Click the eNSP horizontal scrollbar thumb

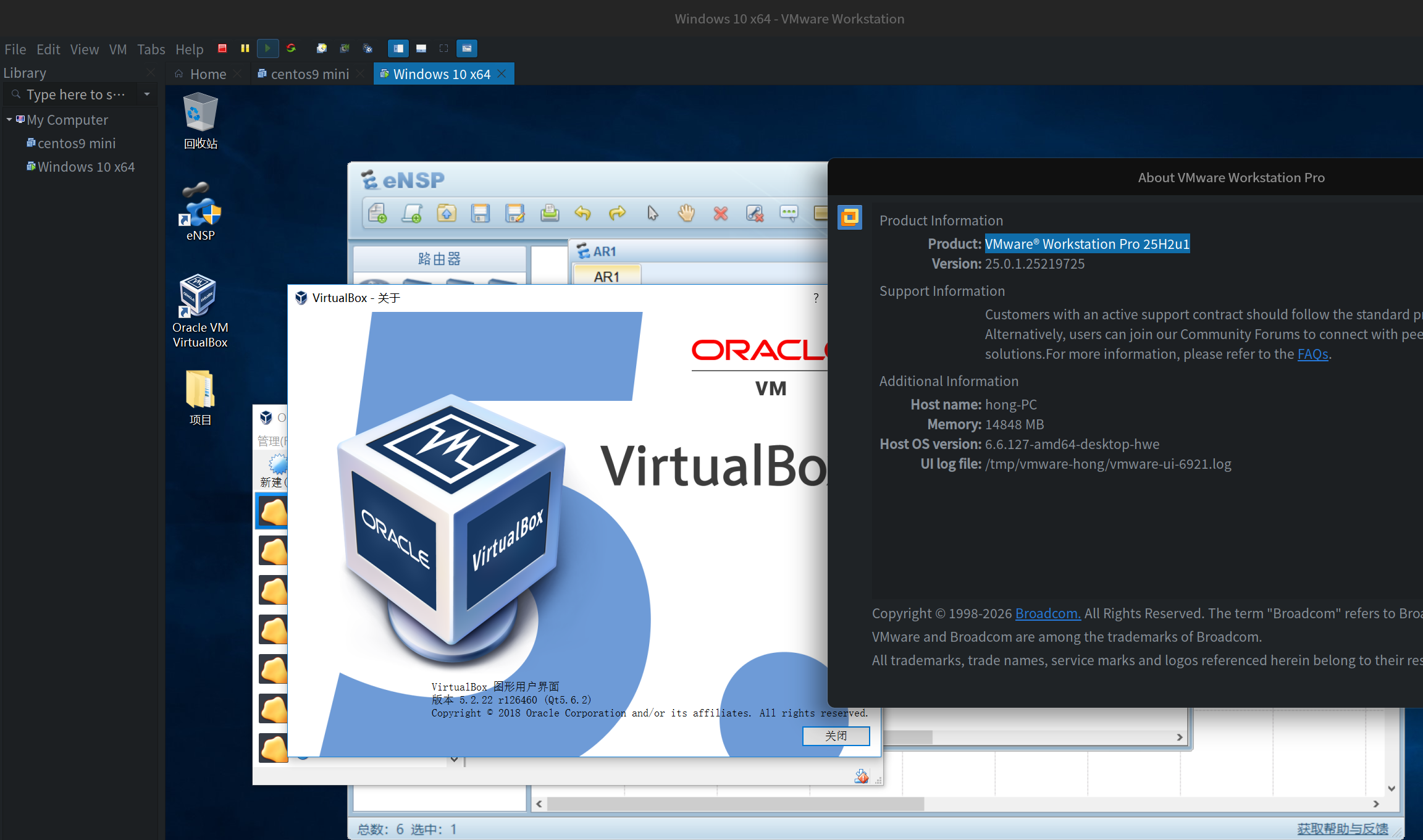735,804
